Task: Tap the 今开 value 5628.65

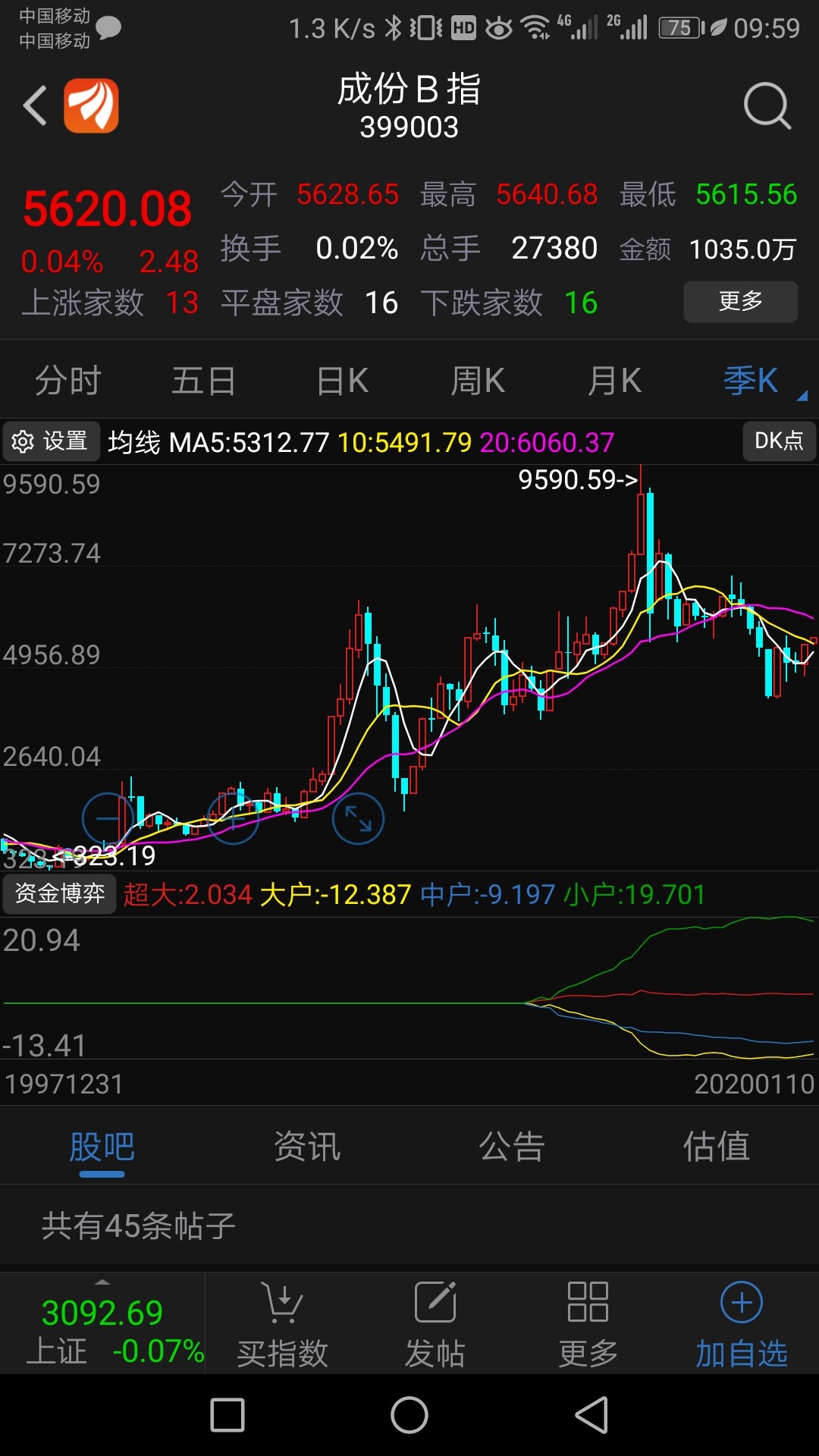Action: 347,195
